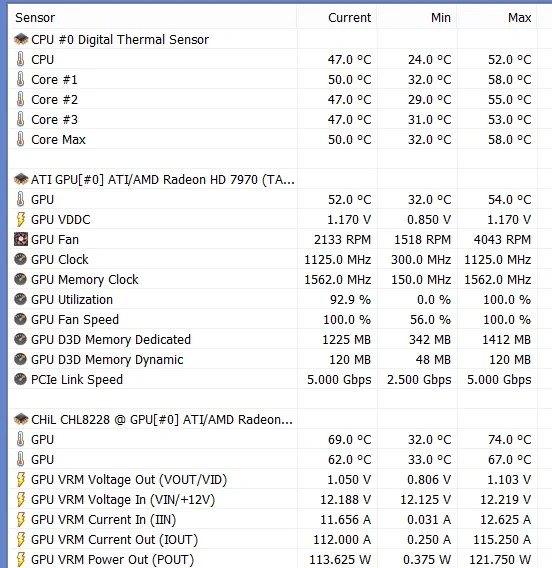Select the GPU D3D Memory Dedicated row
The height and width of the screenshot is (568, 552).
click(273, 339)
